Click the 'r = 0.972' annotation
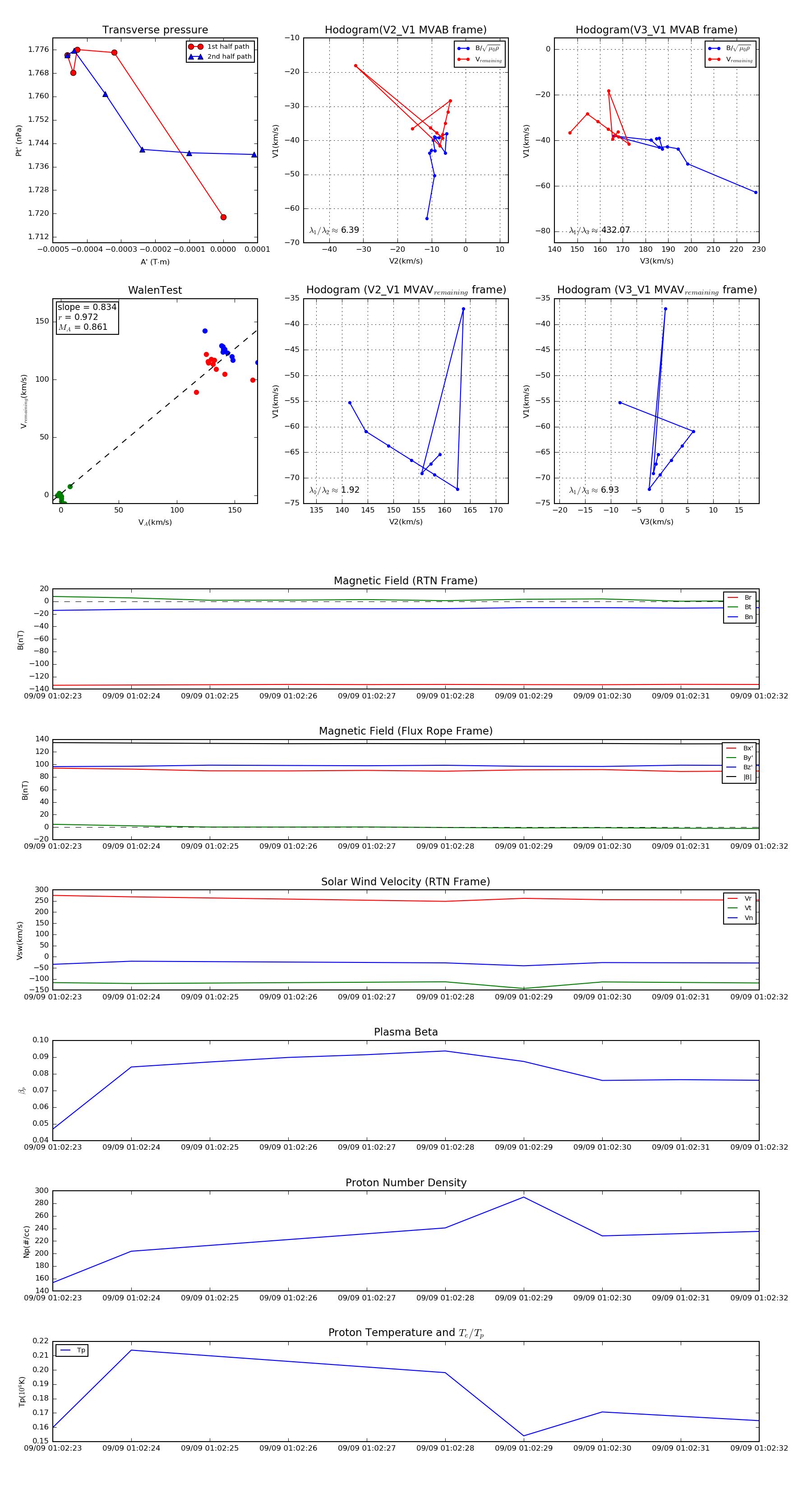The width and height of the screenshot is (812, 1489). (78, 317)
